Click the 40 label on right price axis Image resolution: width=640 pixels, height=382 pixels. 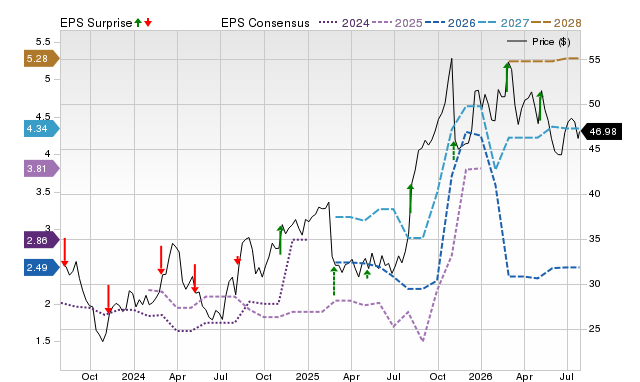point(594,194)
